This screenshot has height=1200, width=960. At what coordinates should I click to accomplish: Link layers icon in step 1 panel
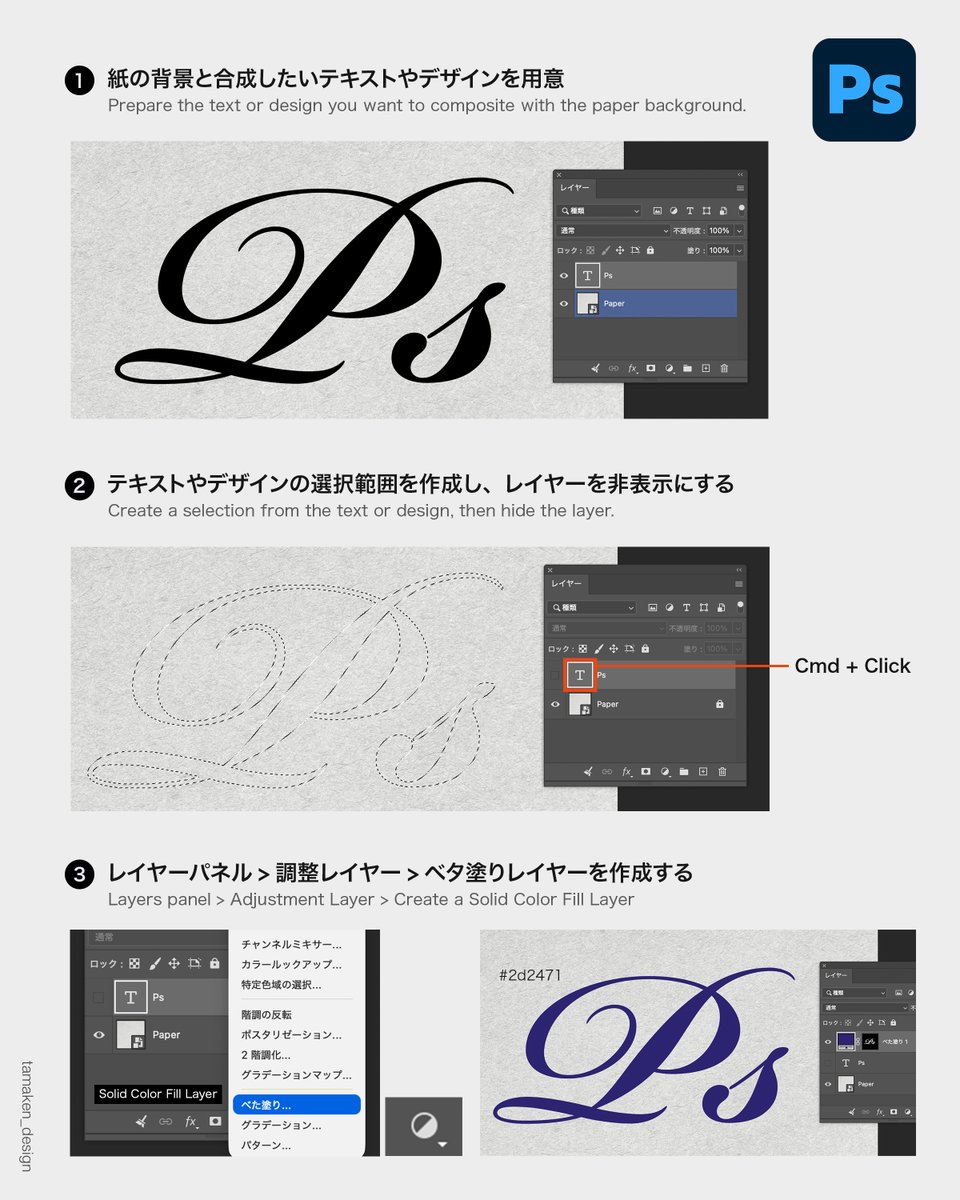click(614, 368)
